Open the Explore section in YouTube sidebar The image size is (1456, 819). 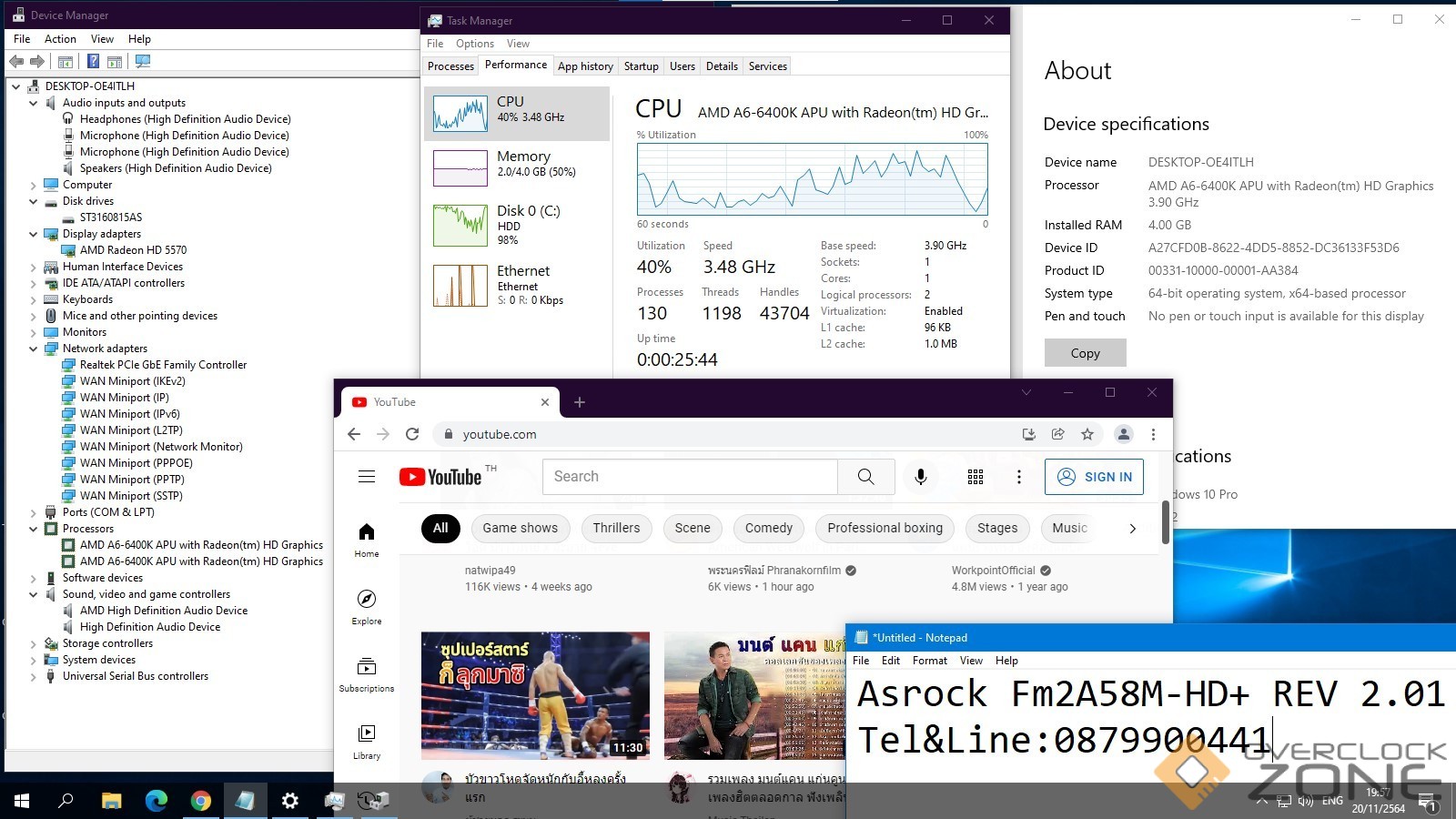[367, 606]
